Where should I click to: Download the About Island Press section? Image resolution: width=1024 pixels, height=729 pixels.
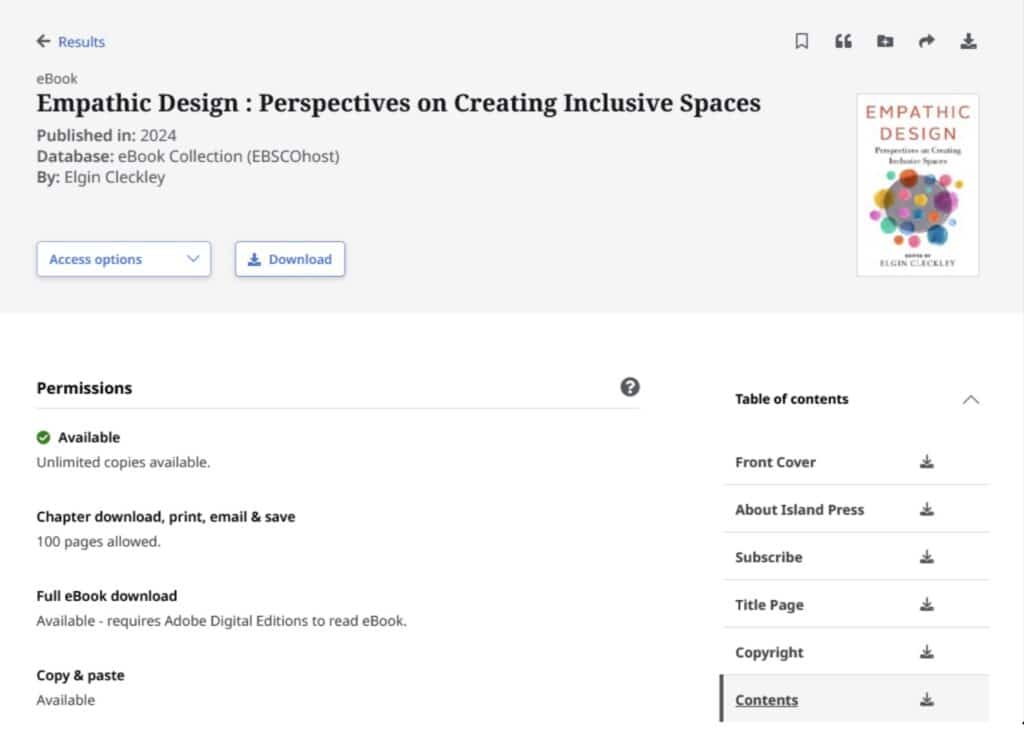927,509
